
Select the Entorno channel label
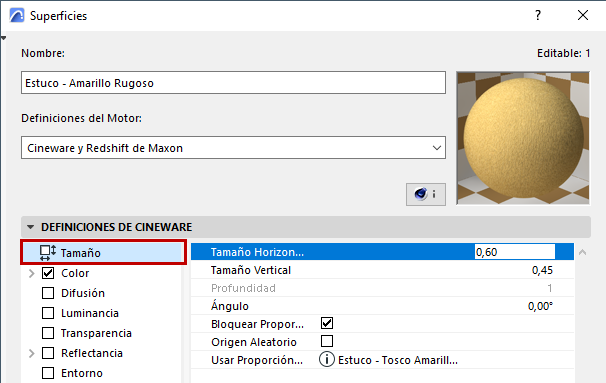82,373
